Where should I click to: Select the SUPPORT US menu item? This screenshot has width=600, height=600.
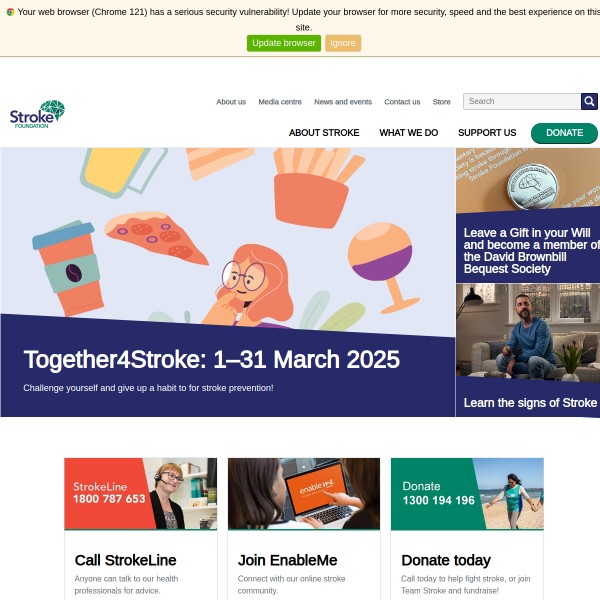(487, 133)
